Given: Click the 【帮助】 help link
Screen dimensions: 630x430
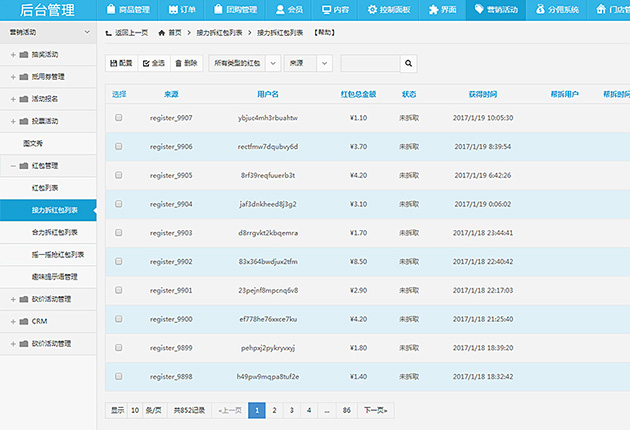Looking at the screenshot, I should (324, 33).
